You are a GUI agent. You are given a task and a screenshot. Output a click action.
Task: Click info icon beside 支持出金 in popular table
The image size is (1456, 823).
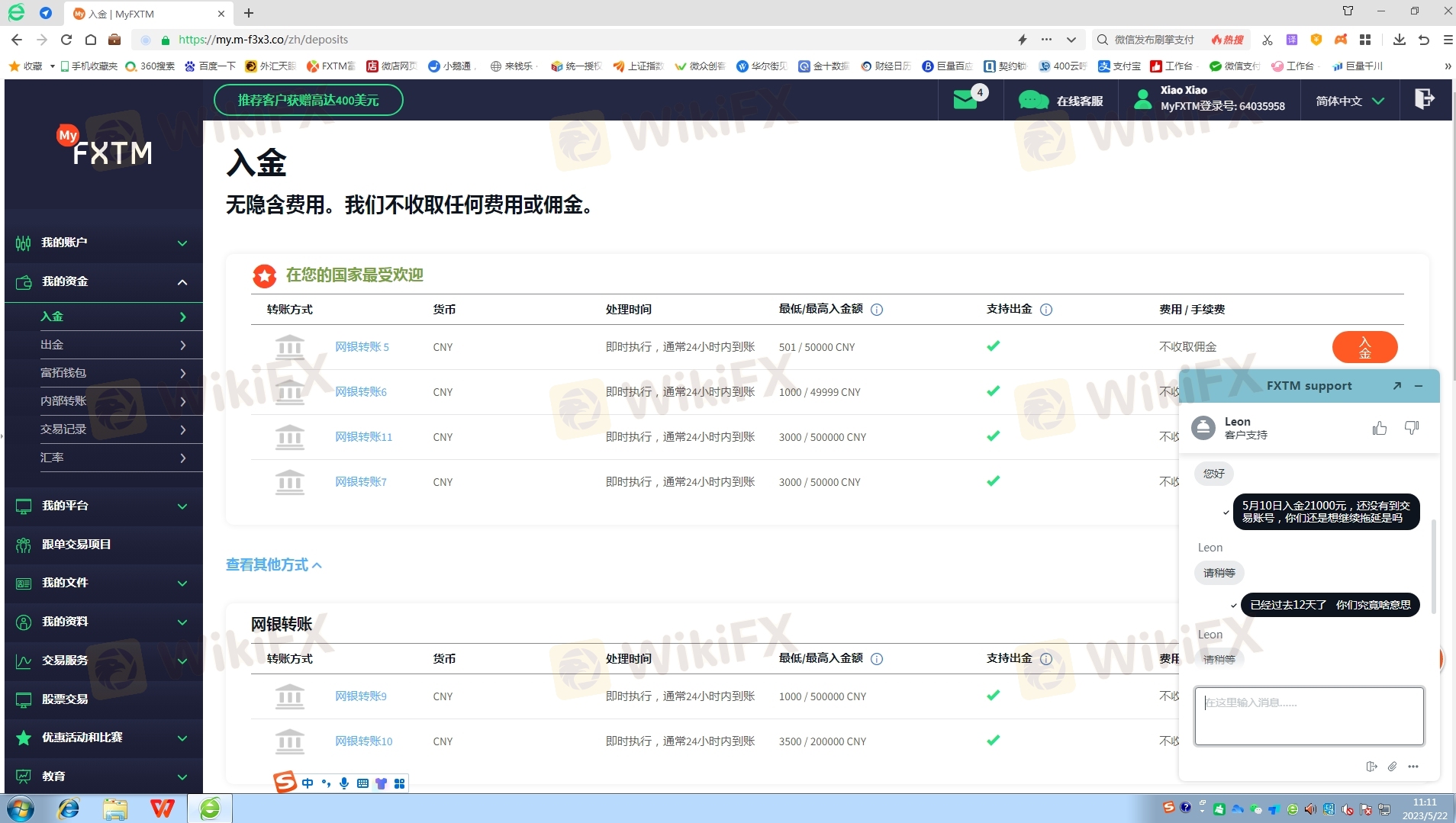(1046, 310)
